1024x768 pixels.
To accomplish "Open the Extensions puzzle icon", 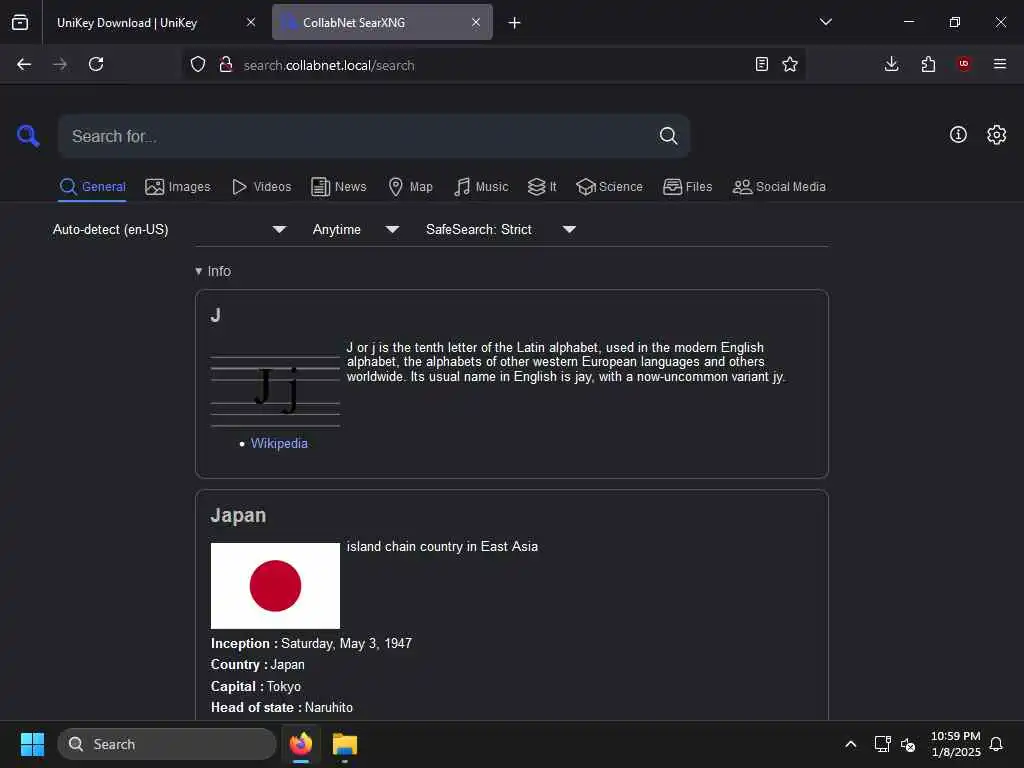I will pos(928,64).
